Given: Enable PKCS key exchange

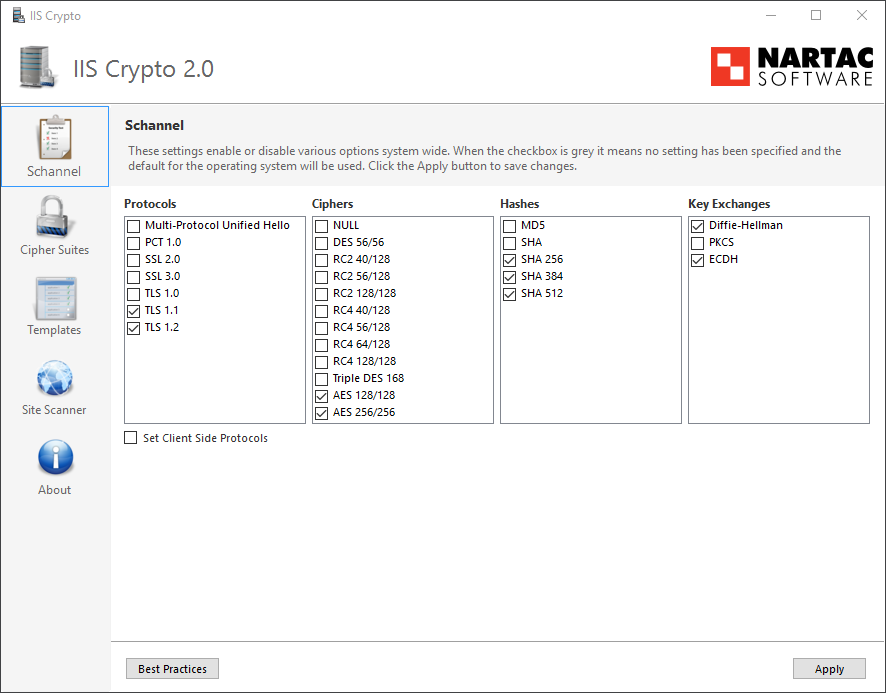Looking at the screenshot, I should coord(698,243).
